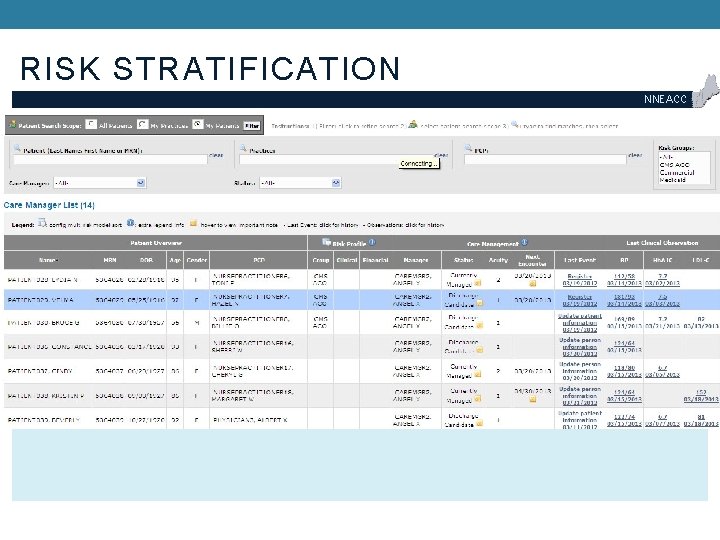720x540 pixels.
Task: Click the Filter button
Action: [252, 125]
